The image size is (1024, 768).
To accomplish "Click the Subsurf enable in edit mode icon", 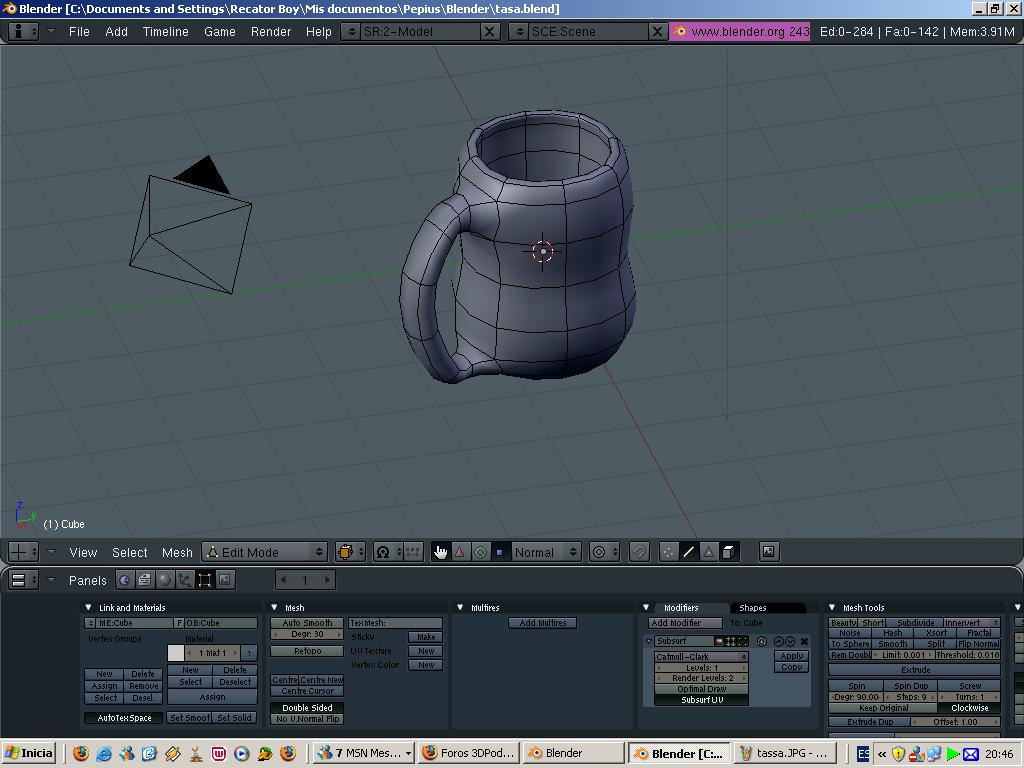I will pyautogui.click(x=742, y=641).
